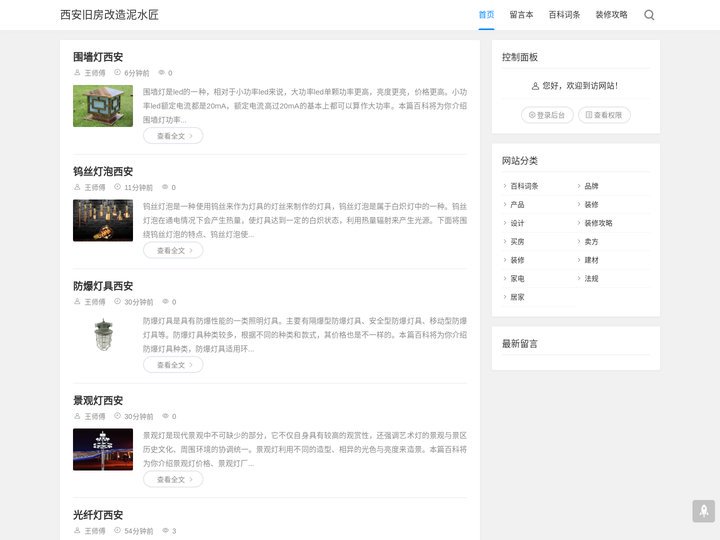Open the 居家 category link
The image size is (720, 540).
518,297
